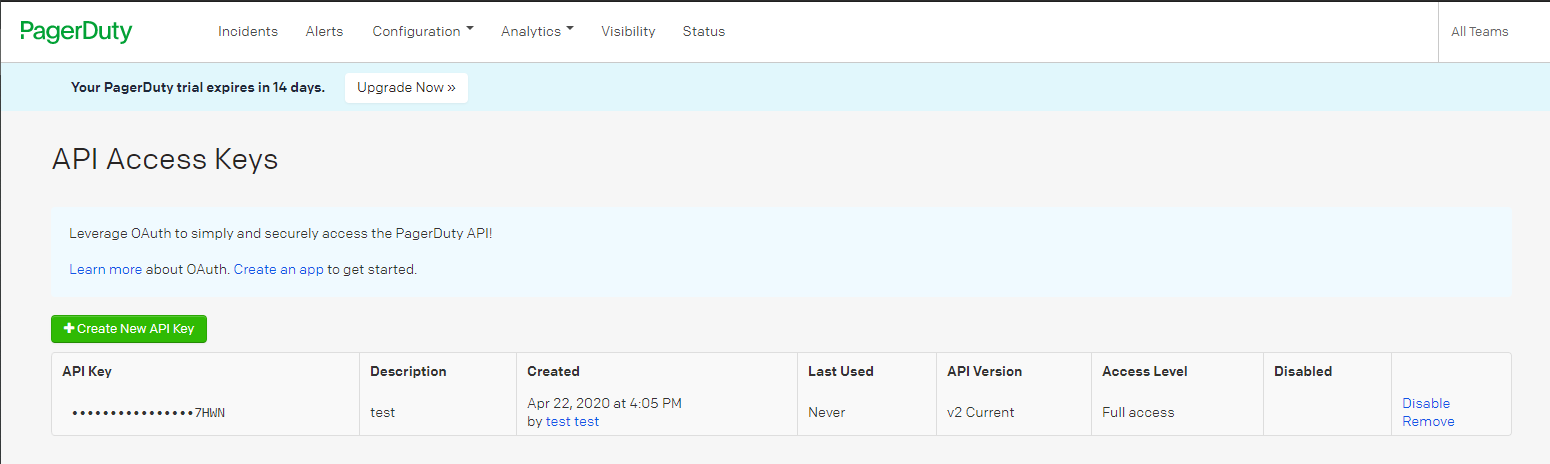
Task: Select the 'test' description cell
Action: coord(382,412)
